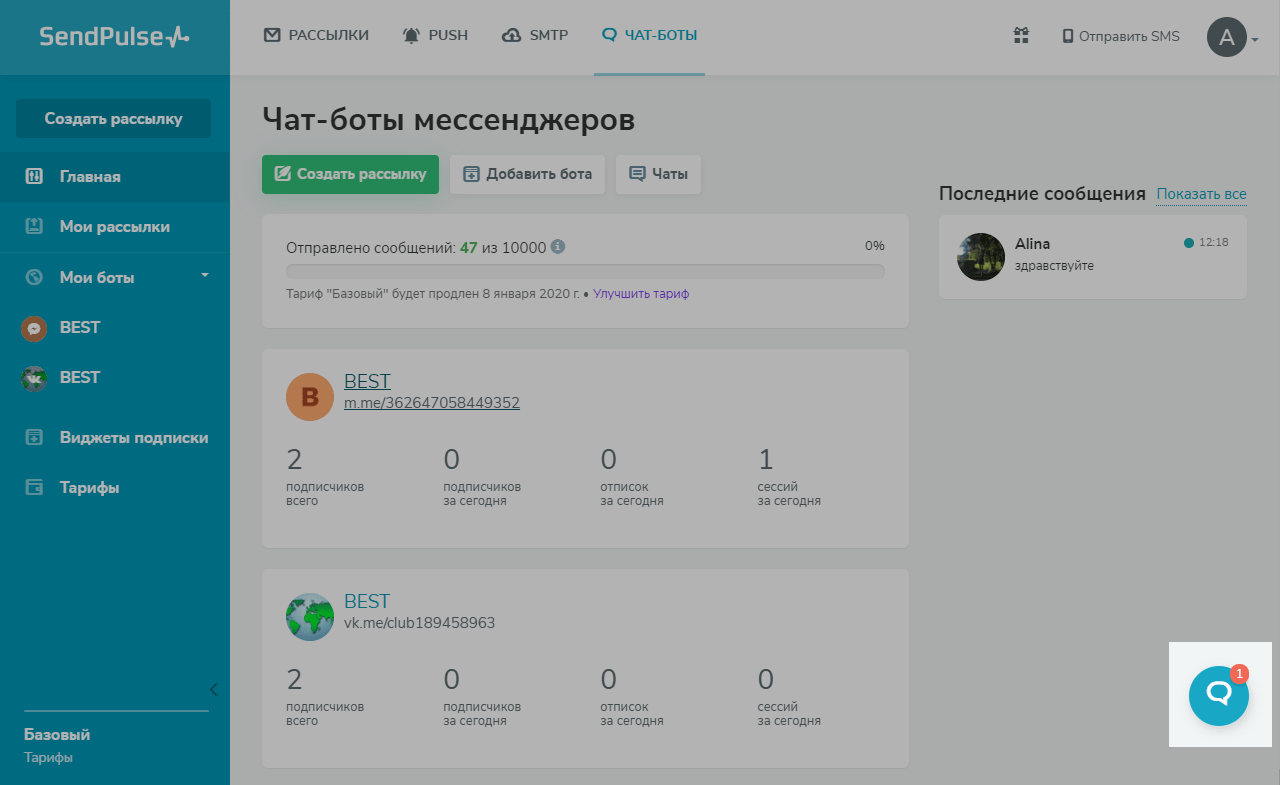
Task: Switch to the Рассылки tab
Action: [x=316, y=36]
